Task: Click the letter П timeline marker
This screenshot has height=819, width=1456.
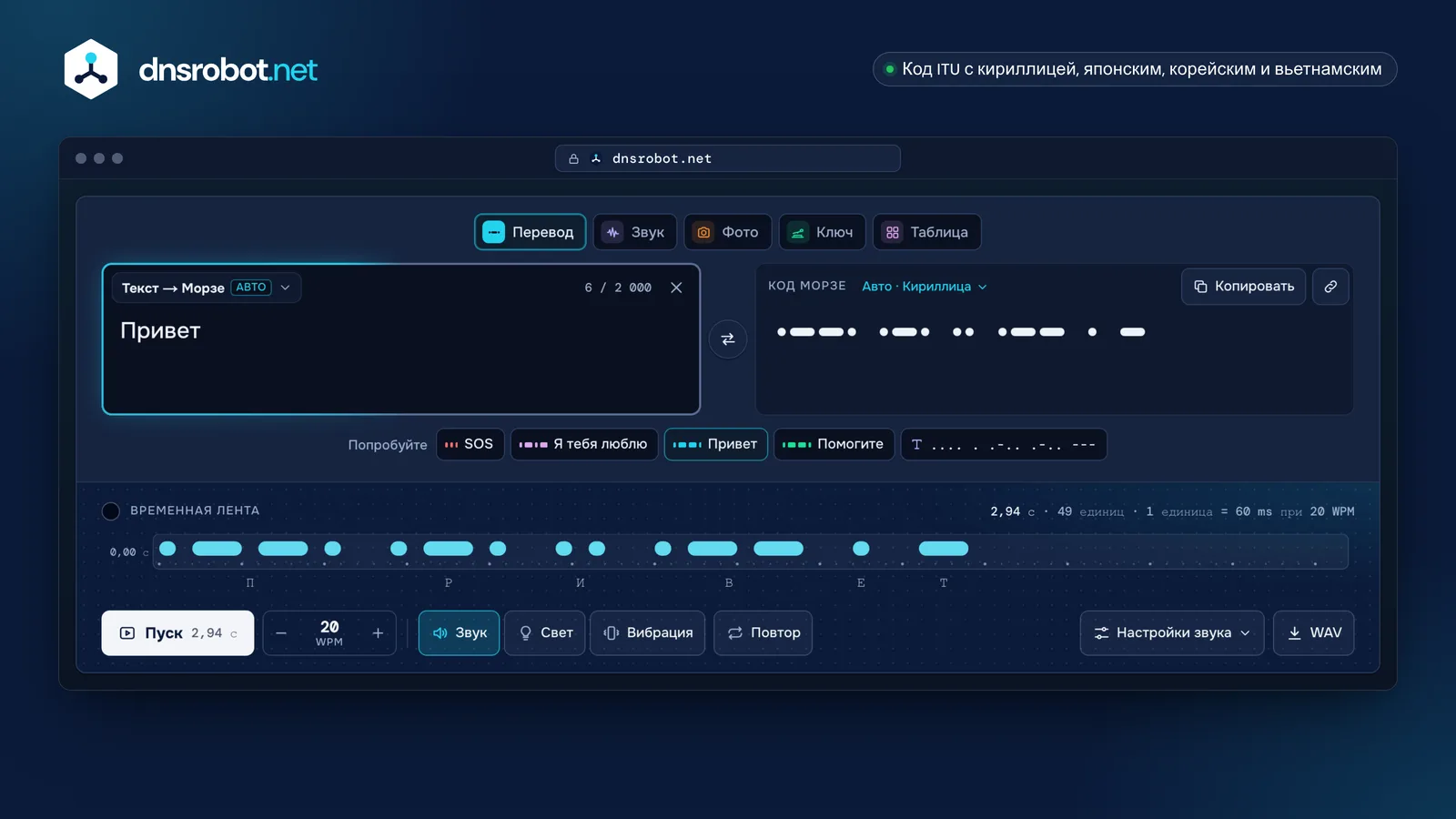Action: click(x=250, y=583)
